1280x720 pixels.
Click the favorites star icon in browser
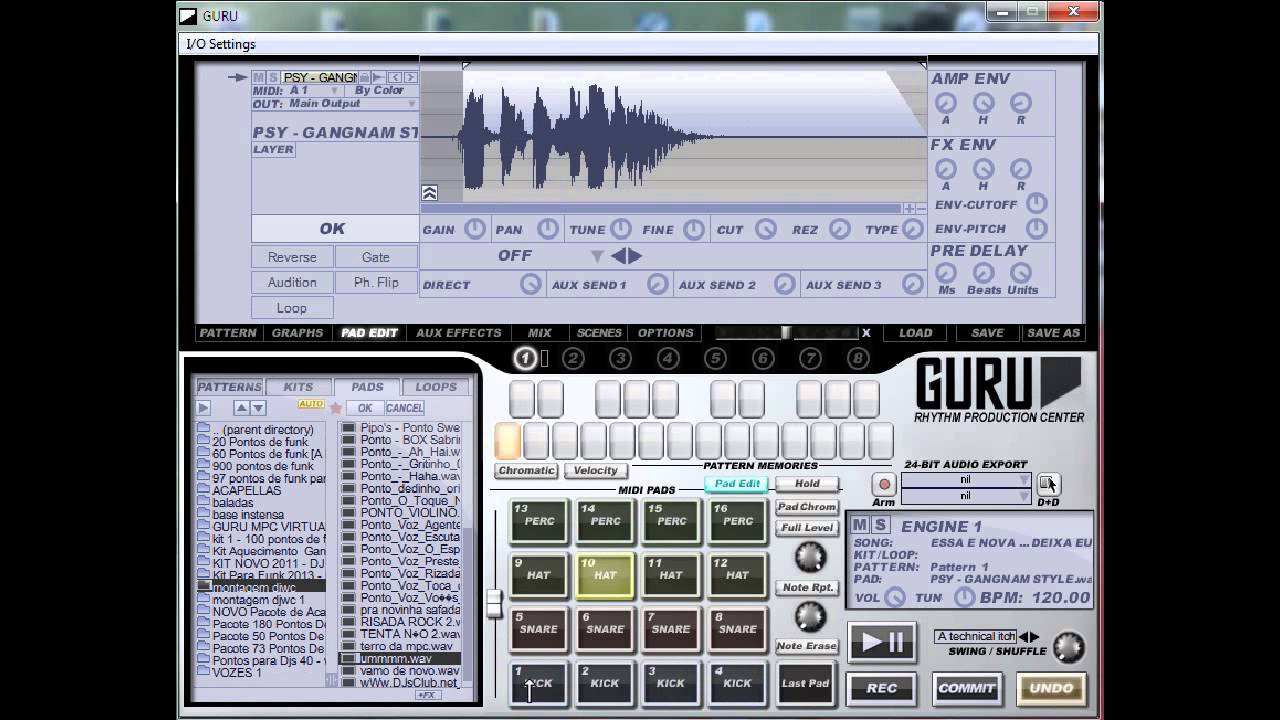pyautogui.click(x=336, y=408)
